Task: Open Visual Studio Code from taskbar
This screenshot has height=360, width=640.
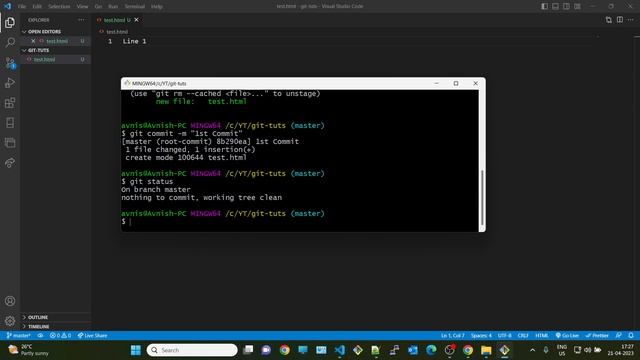Action: tap(339, 350)
